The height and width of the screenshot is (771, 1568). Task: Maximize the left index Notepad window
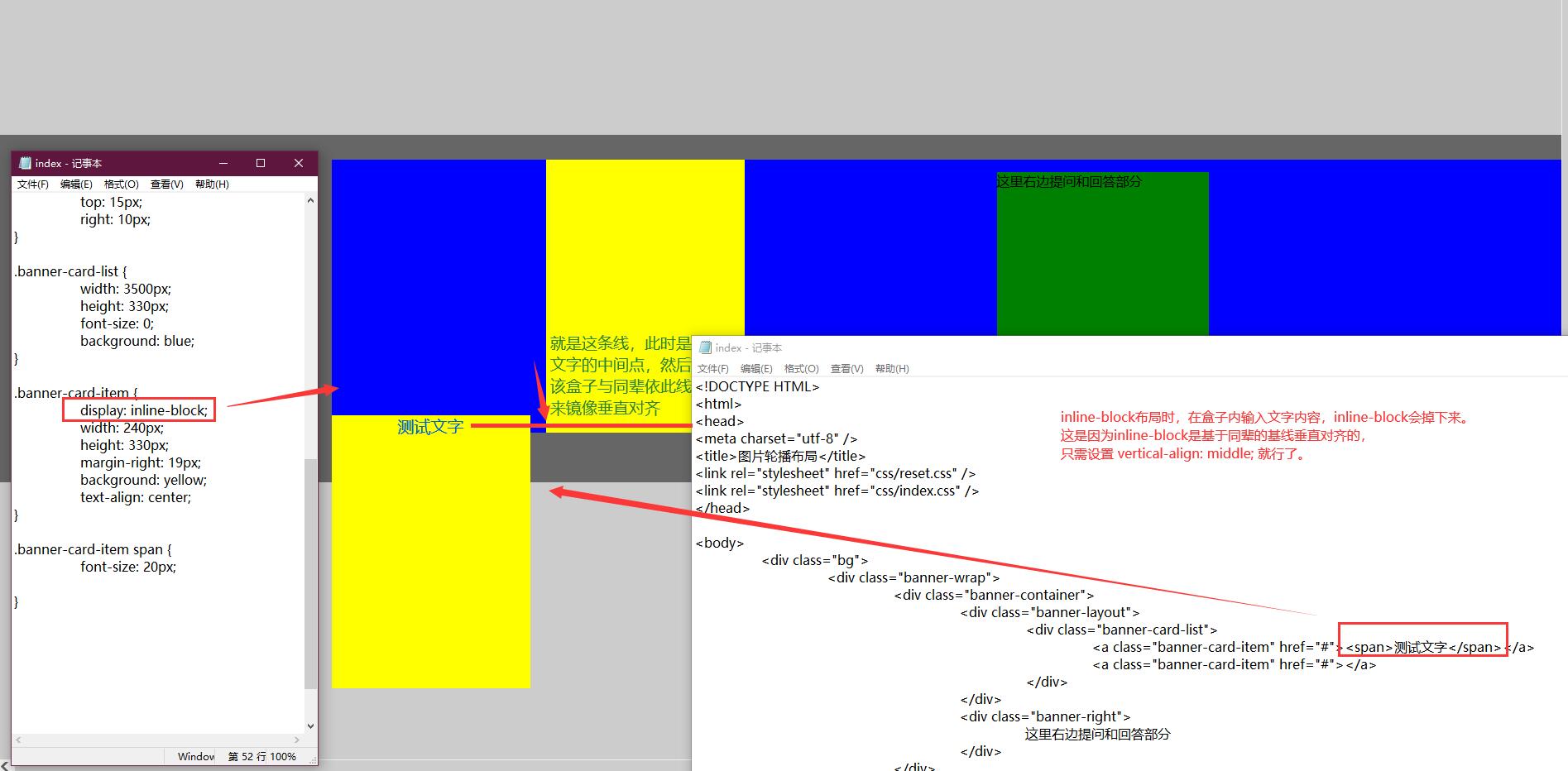point(261,163)
